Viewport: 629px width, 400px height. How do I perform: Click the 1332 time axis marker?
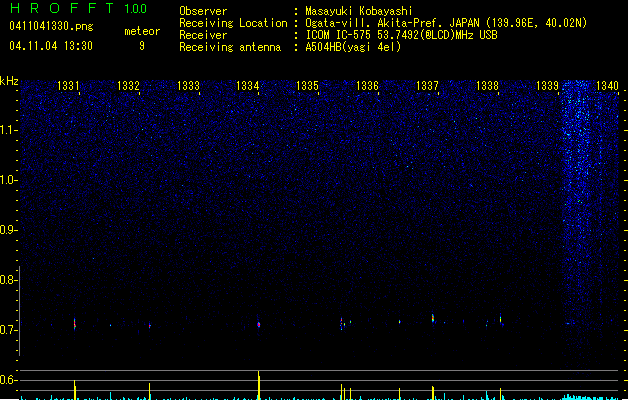pyautogui.click(x=128, y=86)
